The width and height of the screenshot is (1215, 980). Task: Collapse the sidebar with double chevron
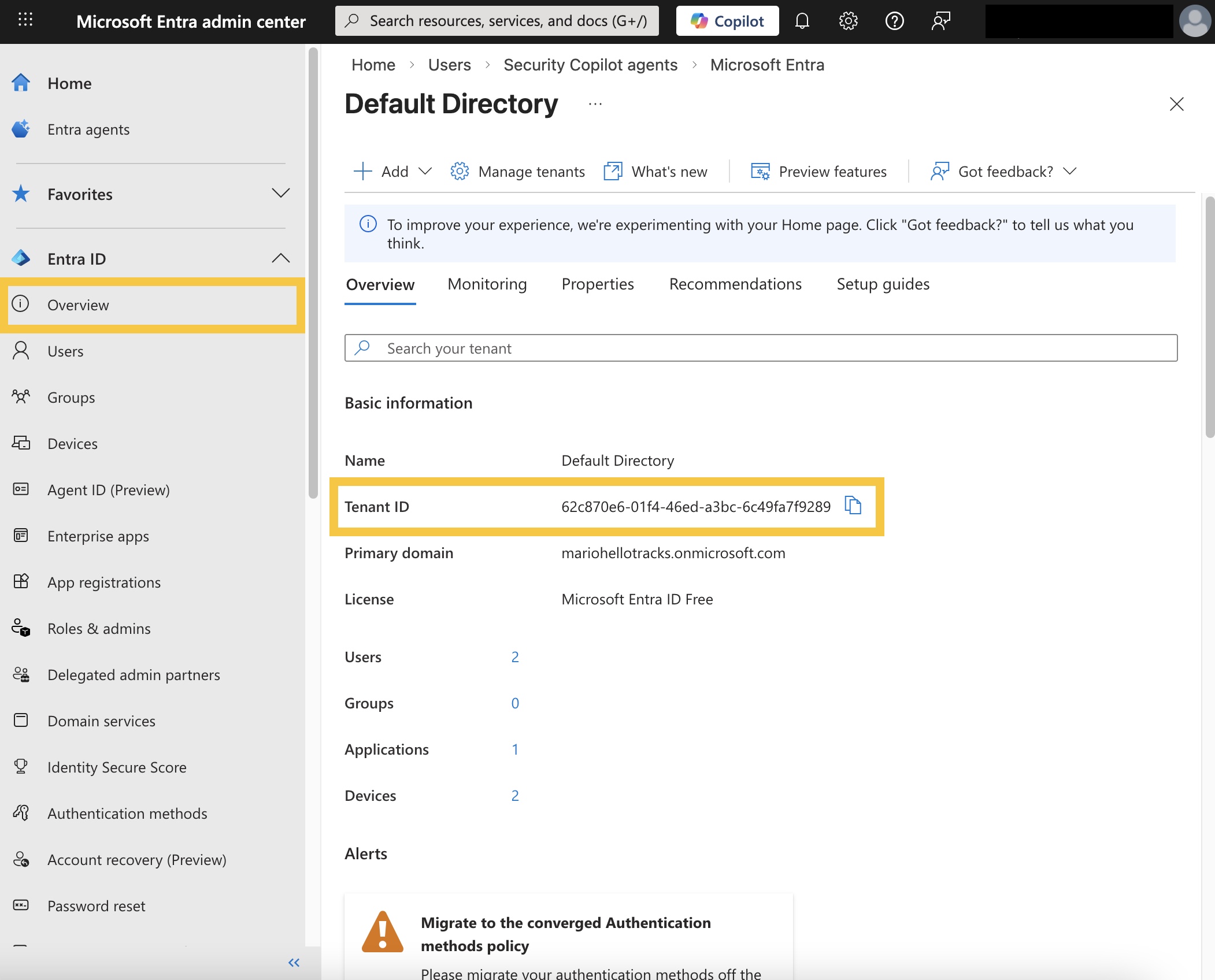click(294, 962)
